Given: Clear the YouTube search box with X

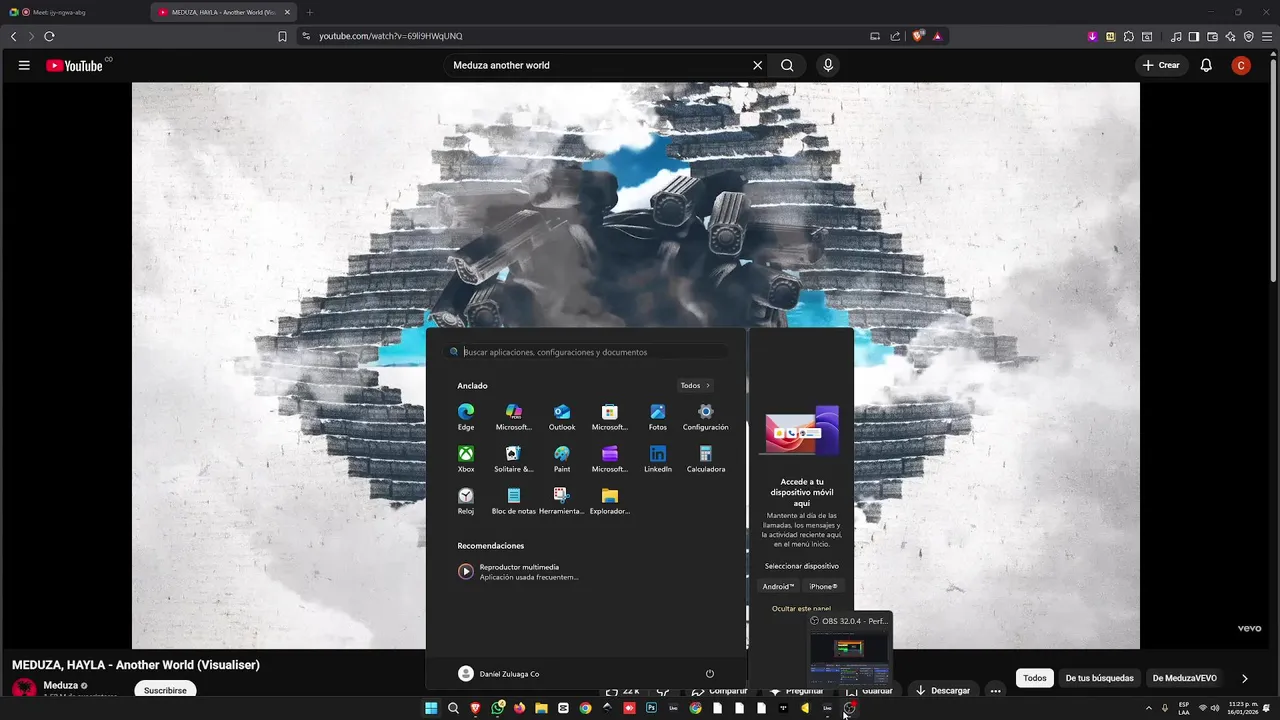Looking at the screenshot, I should click(757, 65).
